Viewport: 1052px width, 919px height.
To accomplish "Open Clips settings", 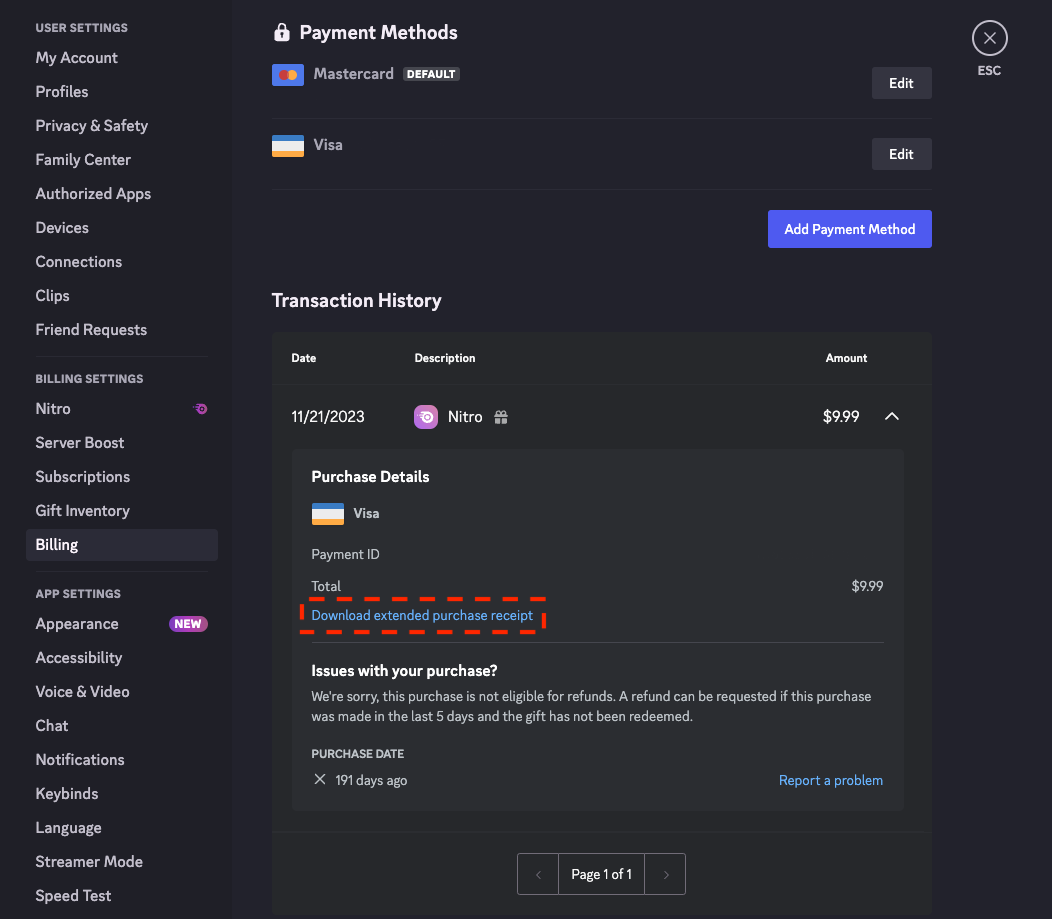I will (52, 296).
